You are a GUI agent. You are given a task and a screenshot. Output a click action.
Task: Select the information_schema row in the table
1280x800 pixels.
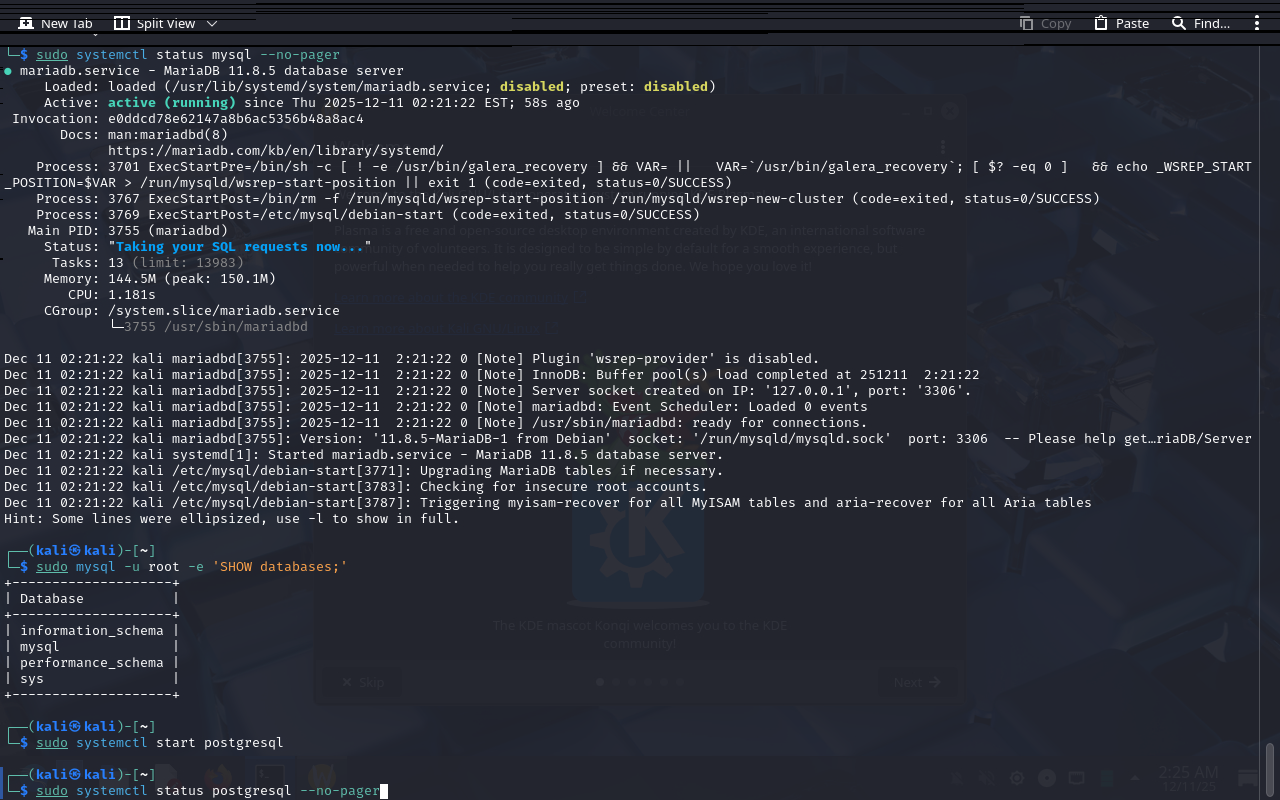tap(91, 630)
